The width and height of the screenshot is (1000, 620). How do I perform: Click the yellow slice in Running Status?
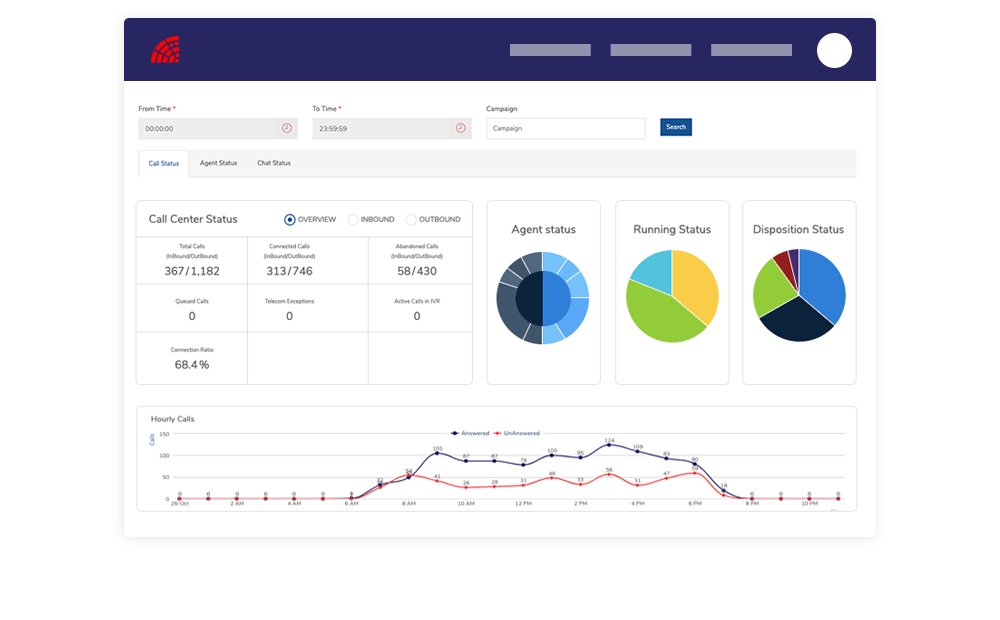coord(696,283)
